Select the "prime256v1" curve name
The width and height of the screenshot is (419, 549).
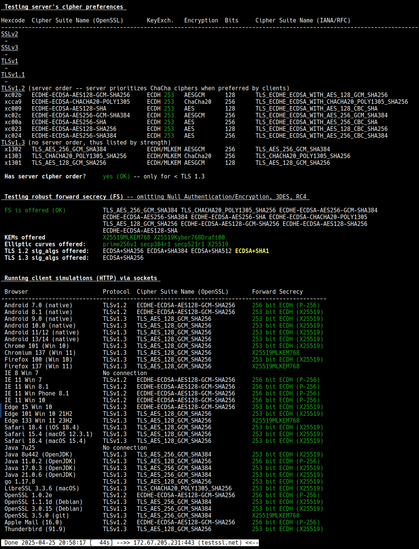coord(120,244)
